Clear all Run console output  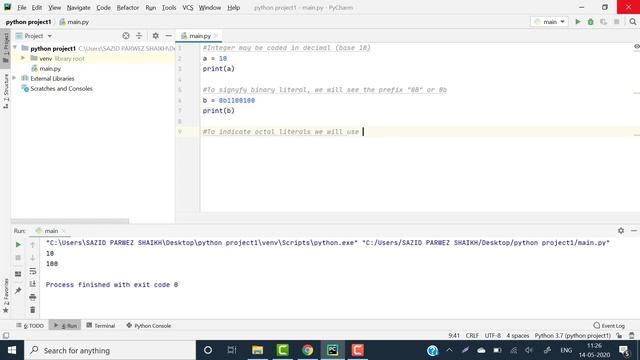point(33,310)
